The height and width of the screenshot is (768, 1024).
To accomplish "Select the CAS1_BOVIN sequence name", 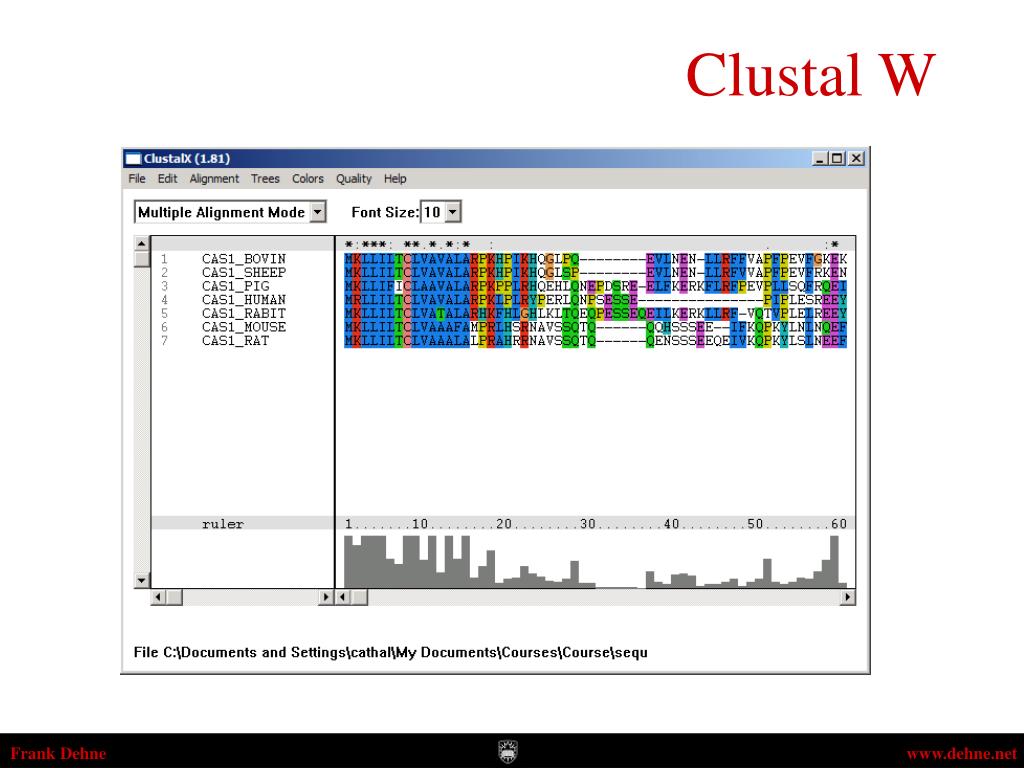I will (244, 259).
